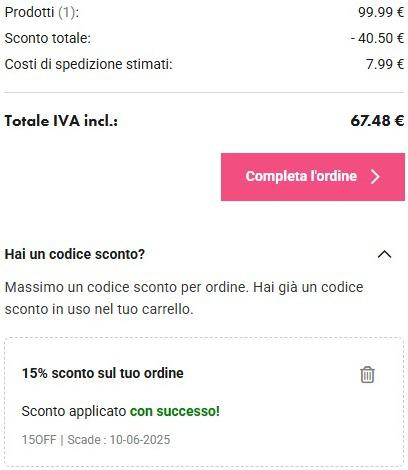The height and width of the screenshot is (470, 408).
Task: Click the 7.99 € shipping cost
Action: (385, 64)
